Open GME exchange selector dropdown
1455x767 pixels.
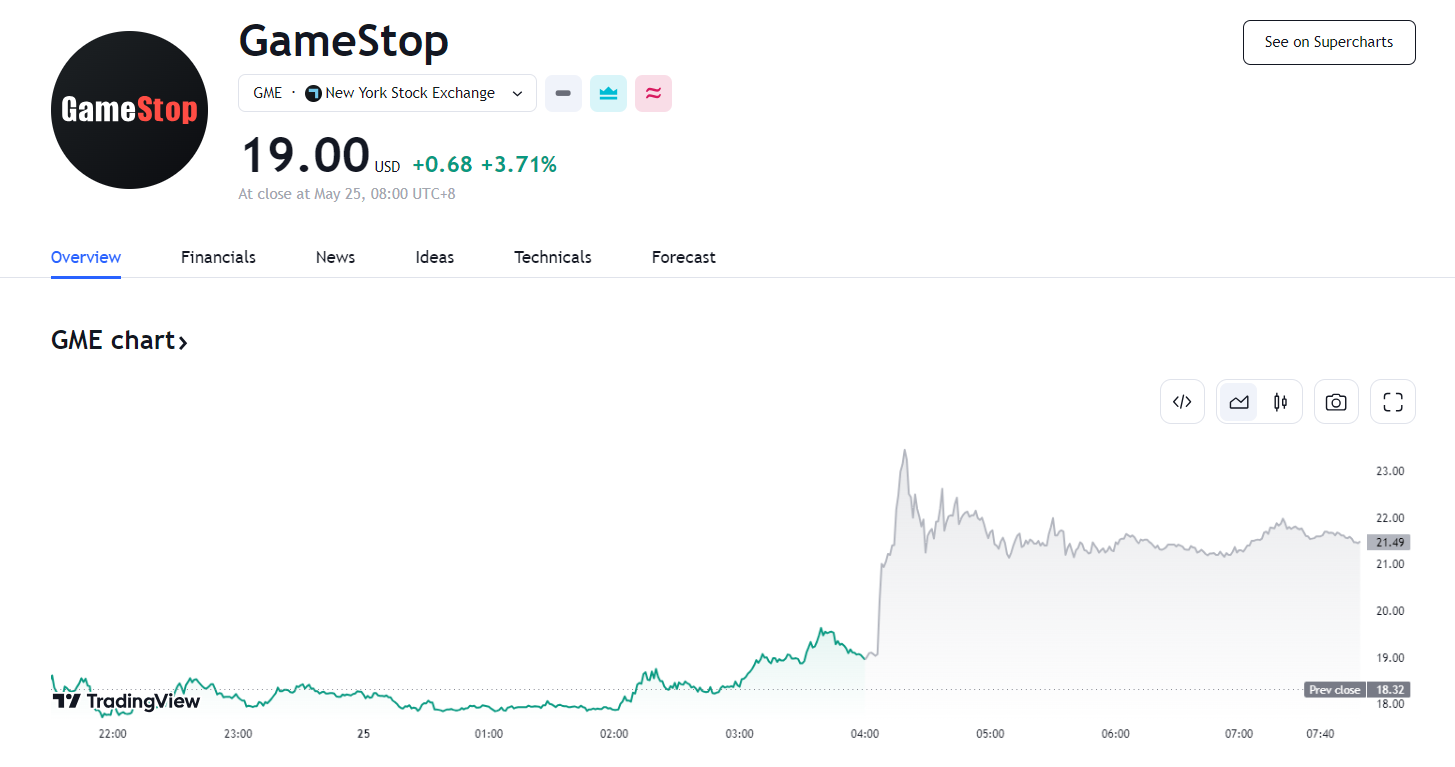[387, 93]
